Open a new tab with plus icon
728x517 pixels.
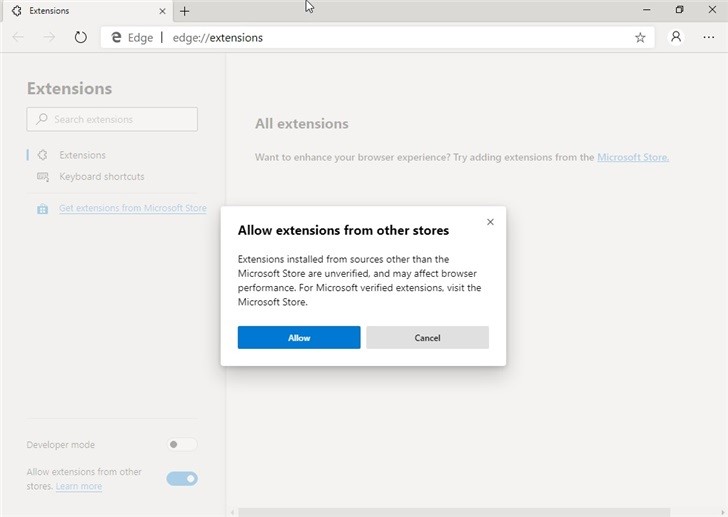coord(184,11)
